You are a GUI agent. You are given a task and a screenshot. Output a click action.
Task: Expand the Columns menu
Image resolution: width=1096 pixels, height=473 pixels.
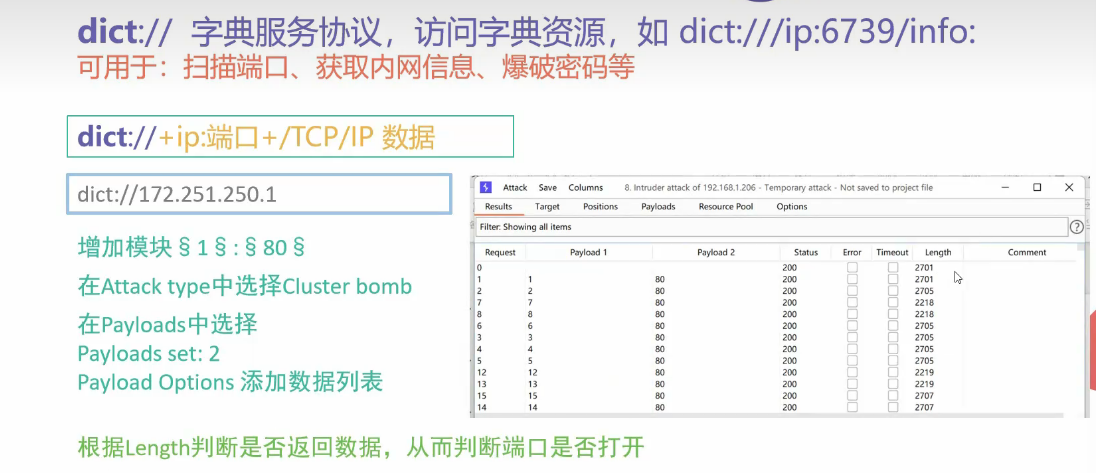586,187
